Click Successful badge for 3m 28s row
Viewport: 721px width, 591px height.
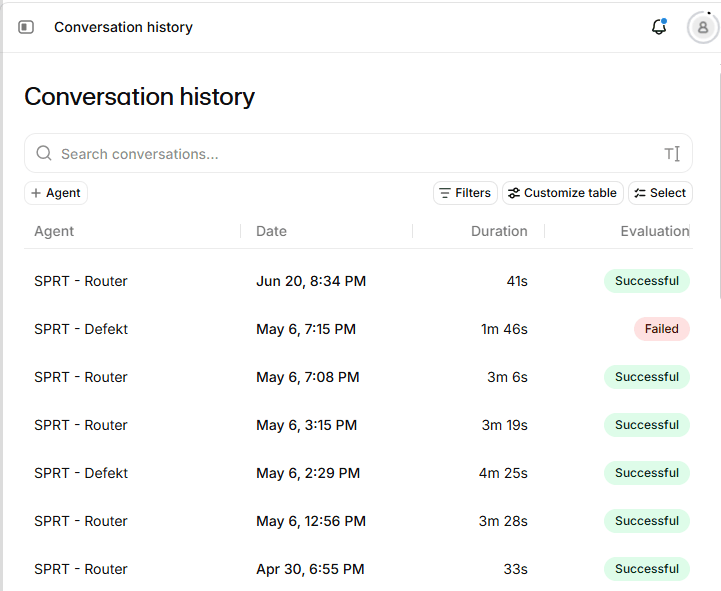coord(647,521)
